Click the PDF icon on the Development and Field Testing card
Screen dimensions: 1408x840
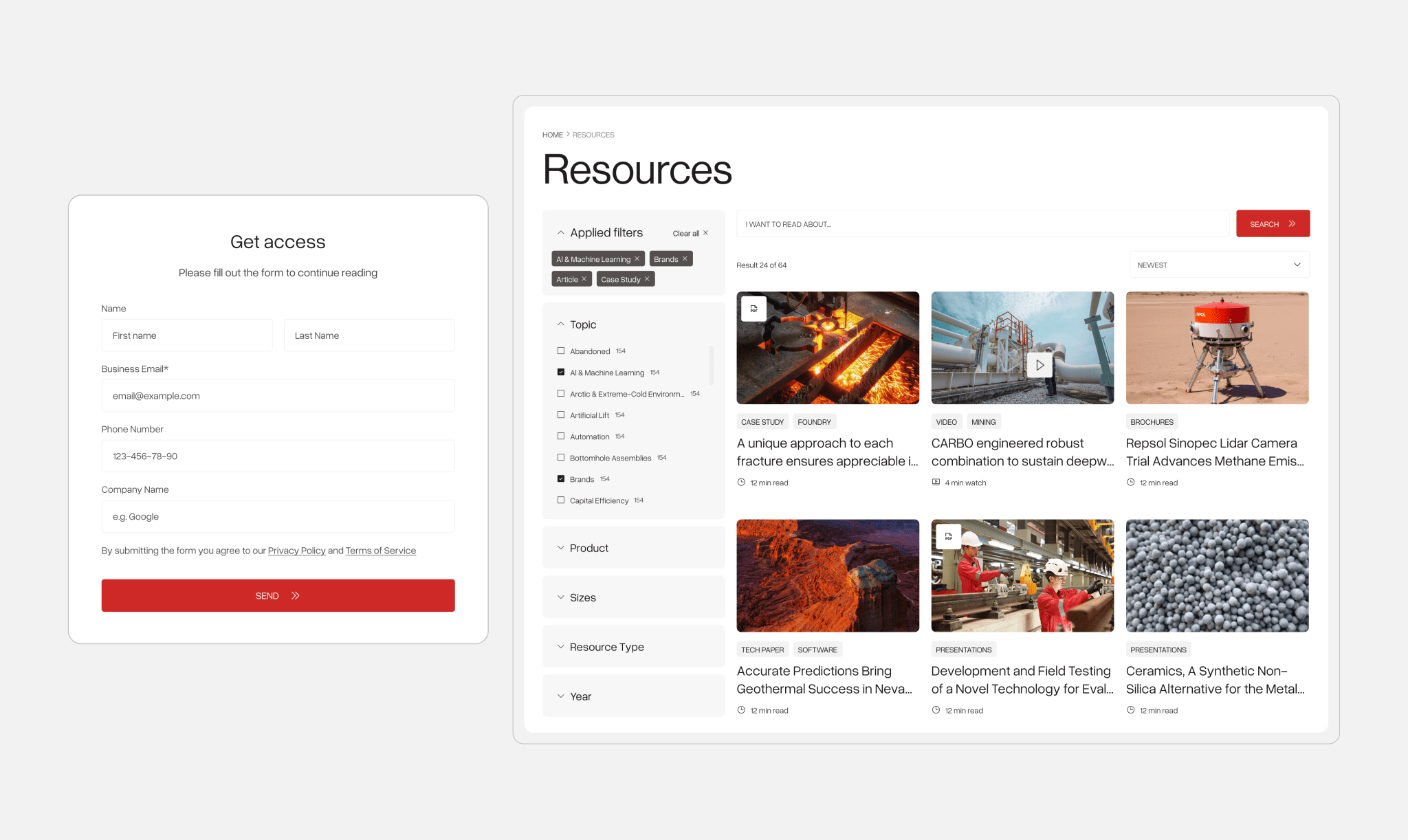[x=949, y=536]
